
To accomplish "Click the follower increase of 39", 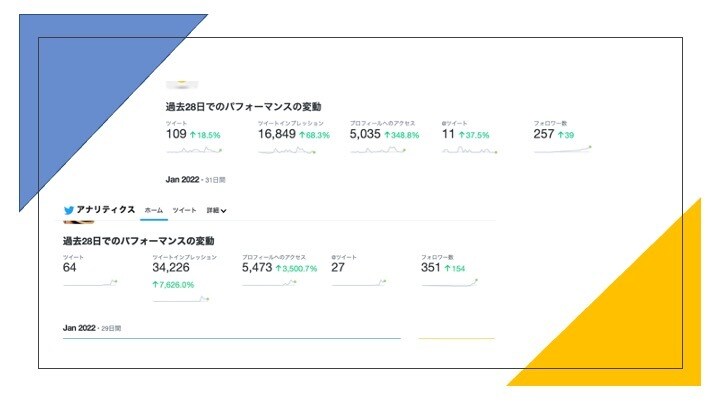I will [566, 135].
